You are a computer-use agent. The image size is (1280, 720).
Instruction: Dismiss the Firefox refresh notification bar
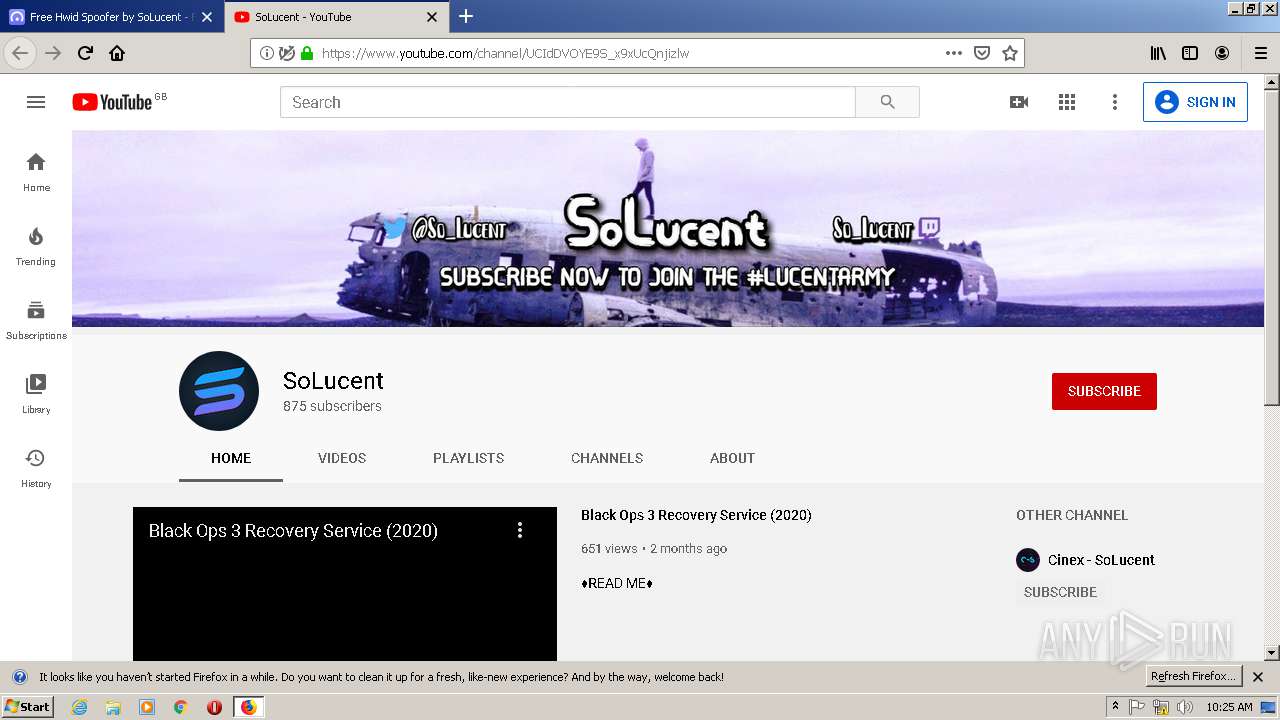tap(1258, 677)
